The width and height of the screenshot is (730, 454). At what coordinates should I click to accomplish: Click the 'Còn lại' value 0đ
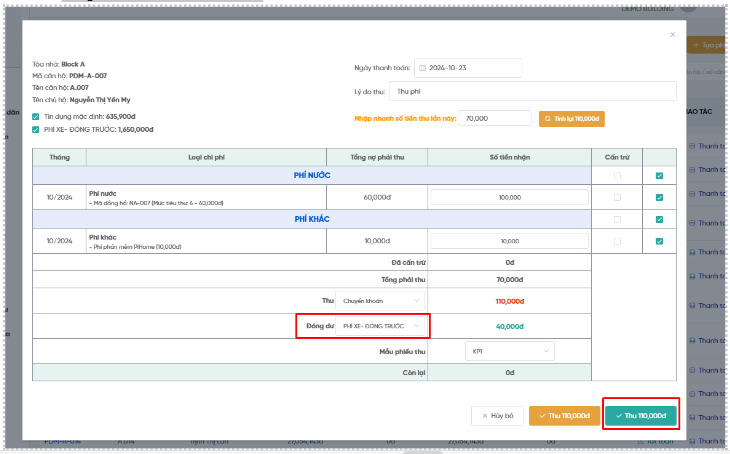[x=509, y=373]
